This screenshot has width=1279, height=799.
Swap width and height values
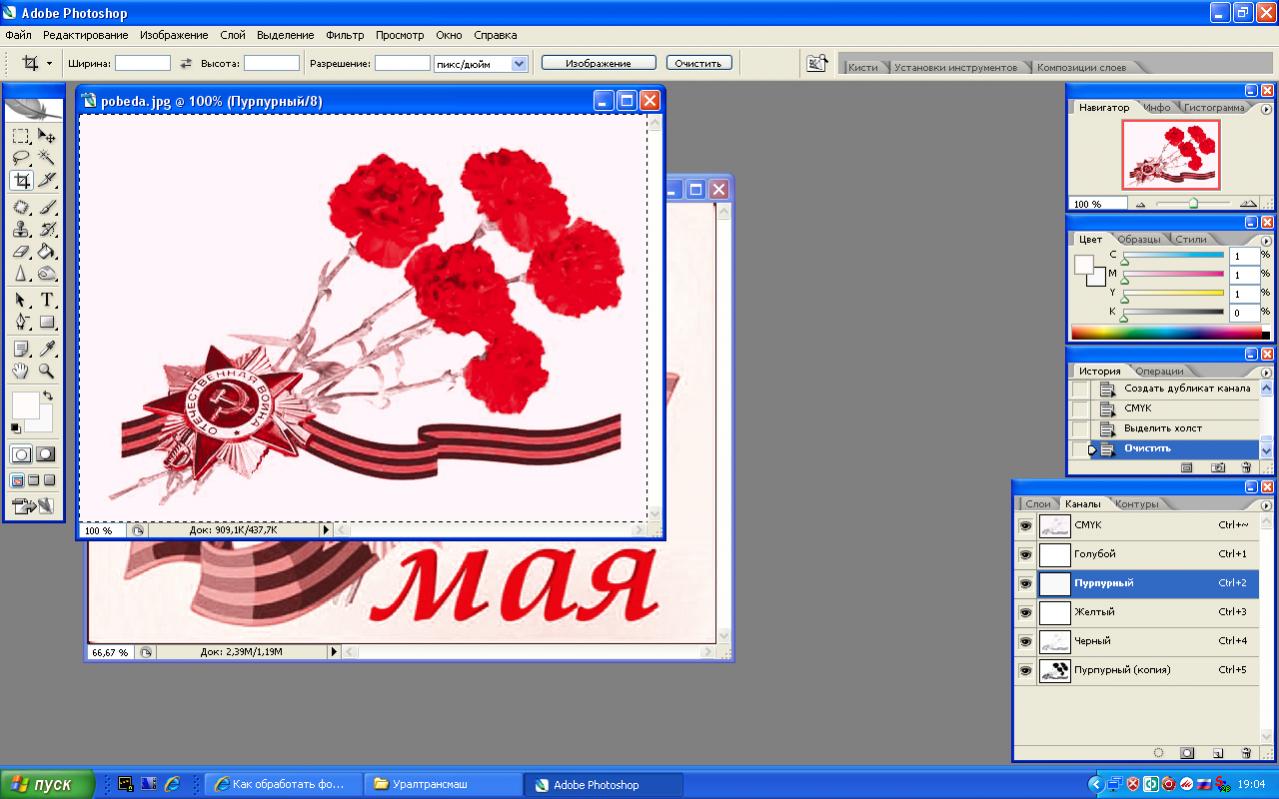tap(185, 63)
